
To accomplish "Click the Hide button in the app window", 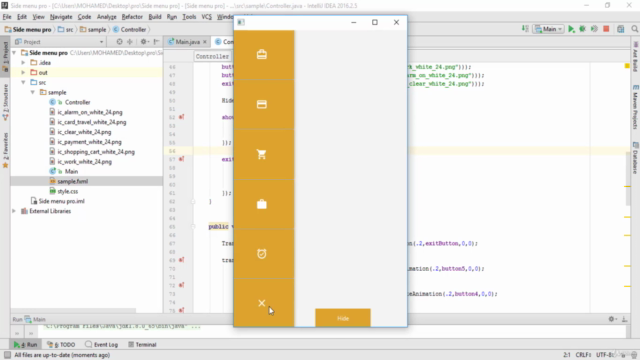I will (343, 318).
